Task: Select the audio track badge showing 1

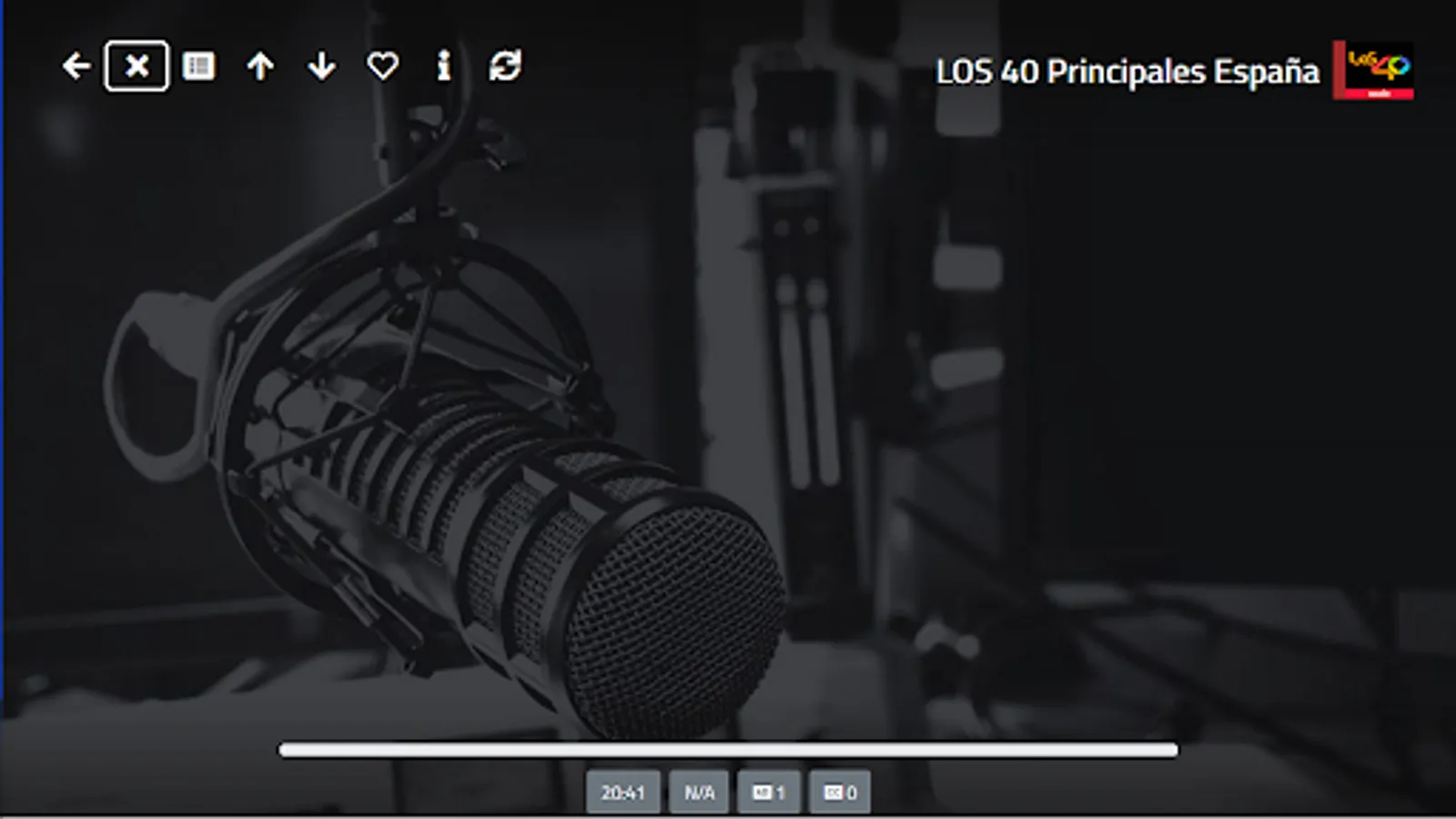Action: [x=768, y=792]
